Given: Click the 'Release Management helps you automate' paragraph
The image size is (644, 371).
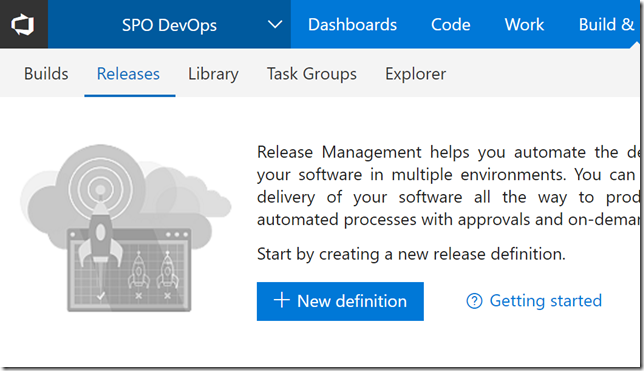Looking at the screenshot, I should coord(448,186).
